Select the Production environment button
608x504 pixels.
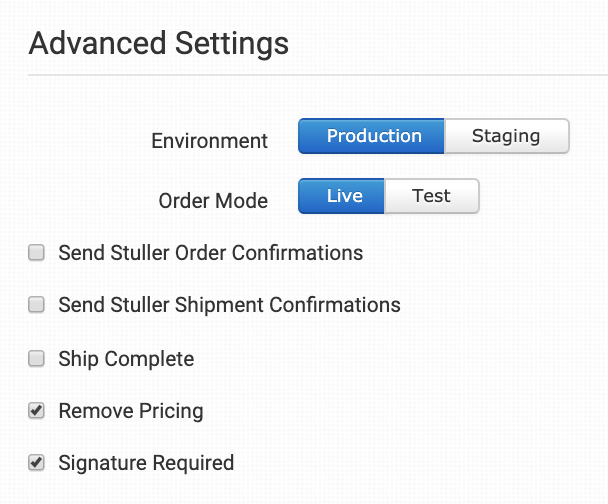click(371, 136)
